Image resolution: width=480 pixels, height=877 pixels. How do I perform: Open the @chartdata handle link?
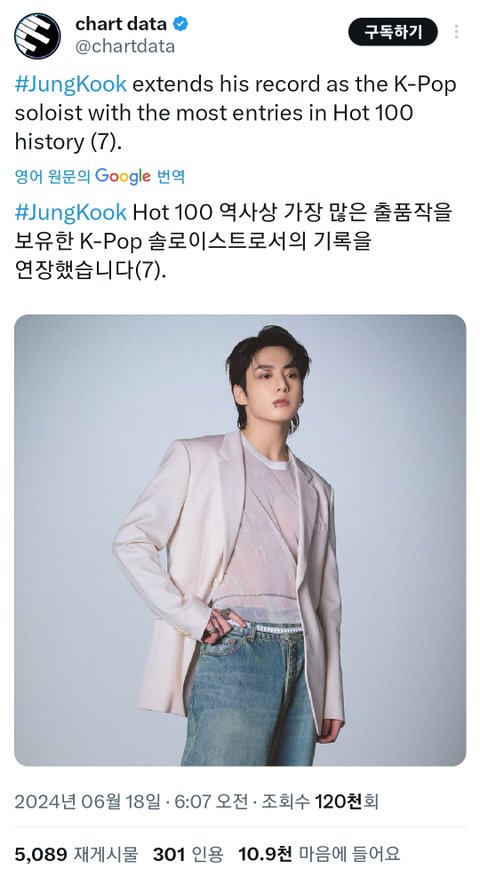pos(125,46)
